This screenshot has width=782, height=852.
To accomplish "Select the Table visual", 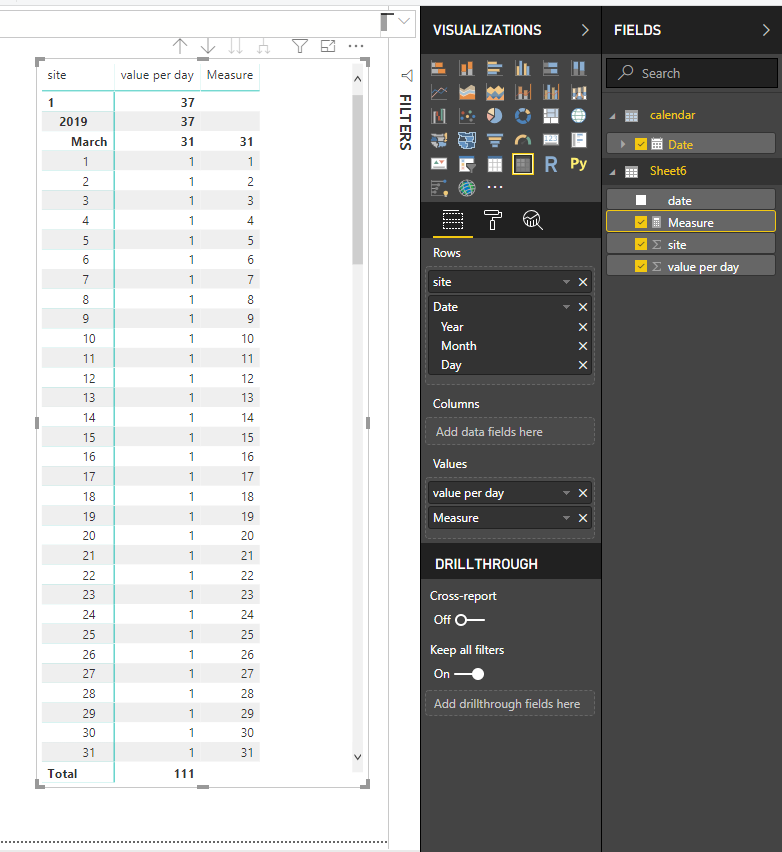I will (495, 164).
